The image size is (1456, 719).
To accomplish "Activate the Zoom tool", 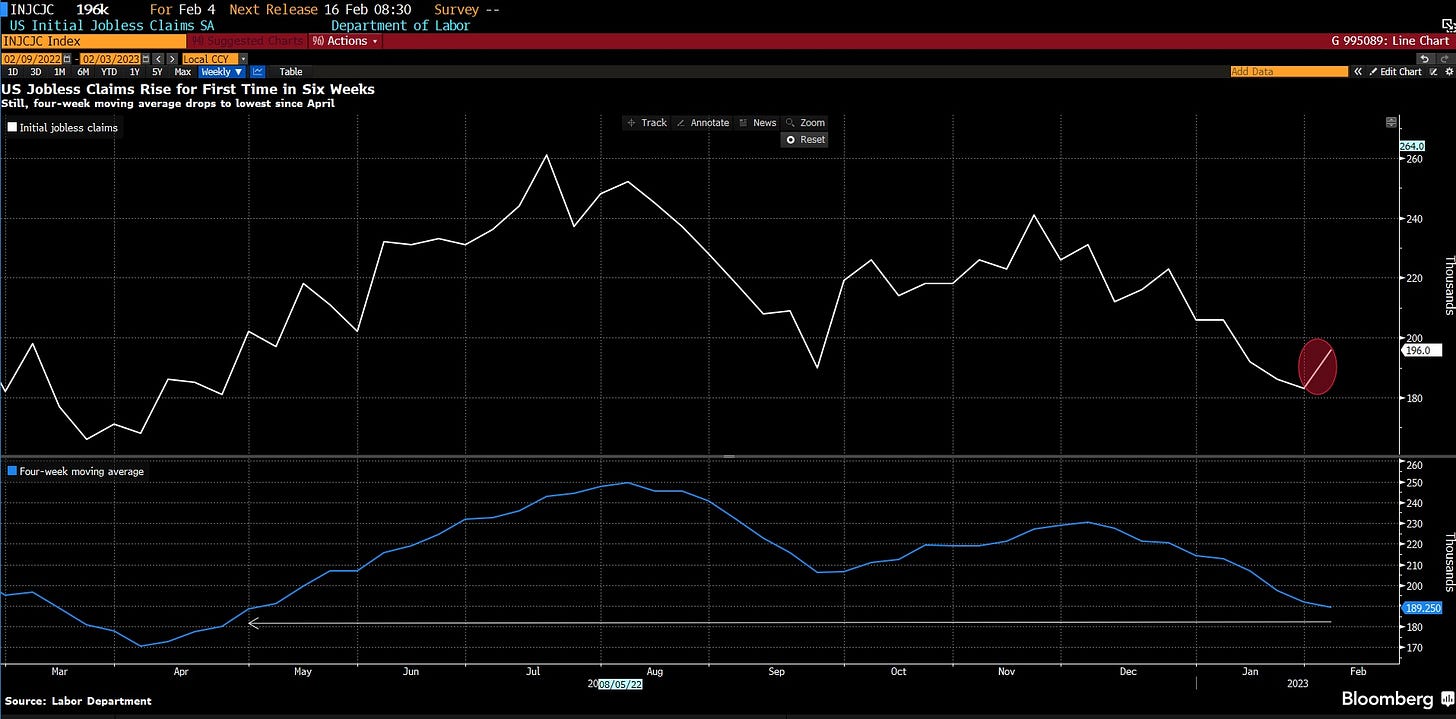I will 805,122.
